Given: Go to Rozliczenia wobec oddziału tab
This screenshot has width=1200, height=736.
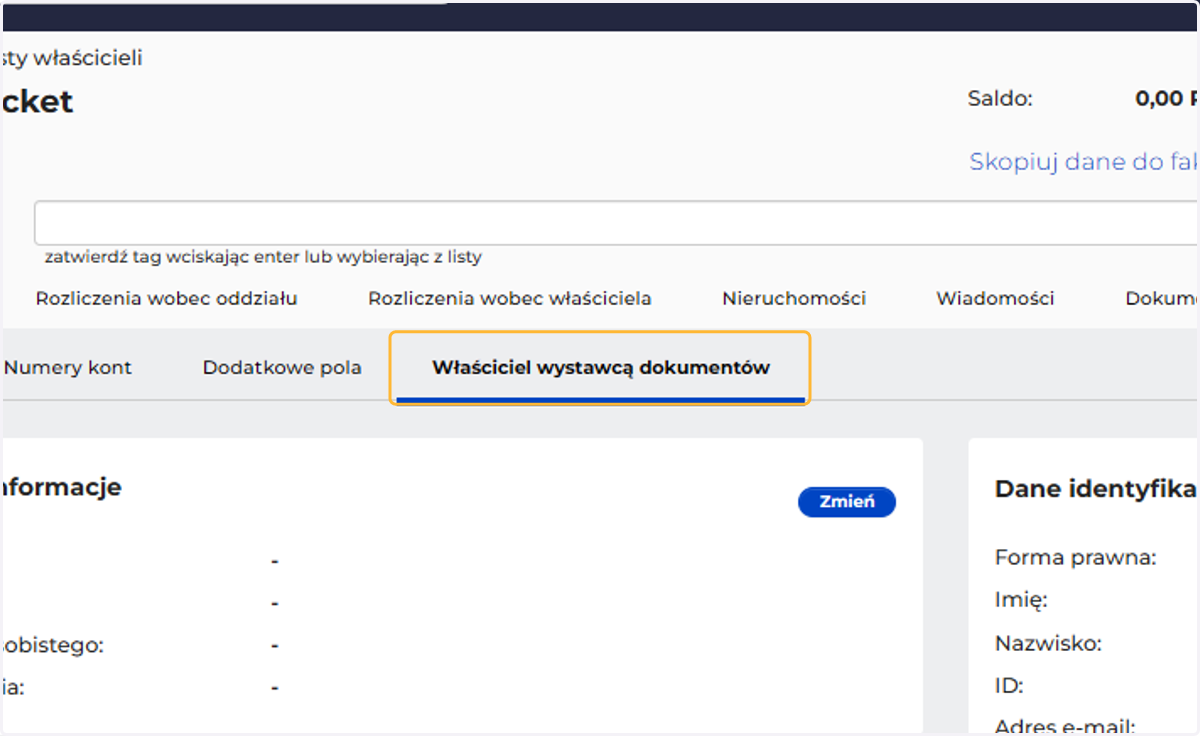Looking at the screenshot, I should pos(166,298).
